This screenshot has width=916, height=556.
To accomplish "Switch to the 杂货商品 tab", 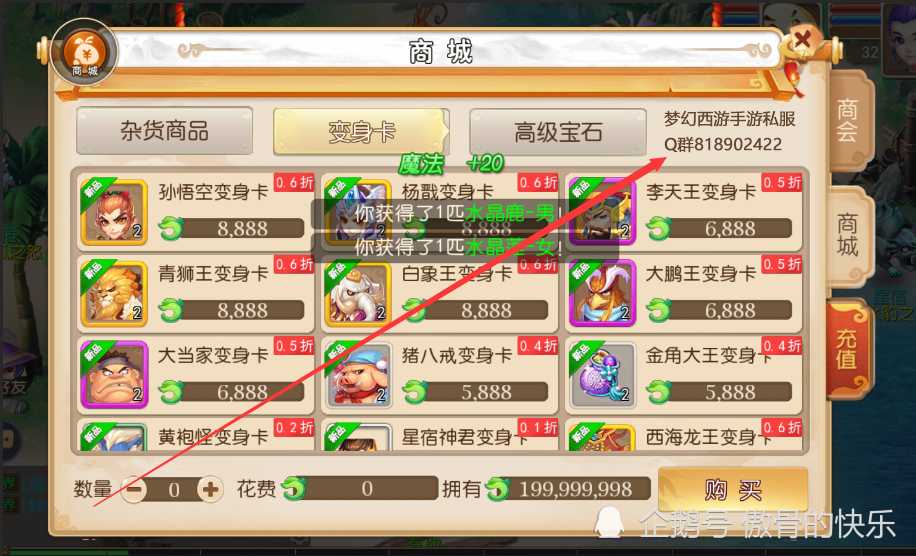I will 165,131.
